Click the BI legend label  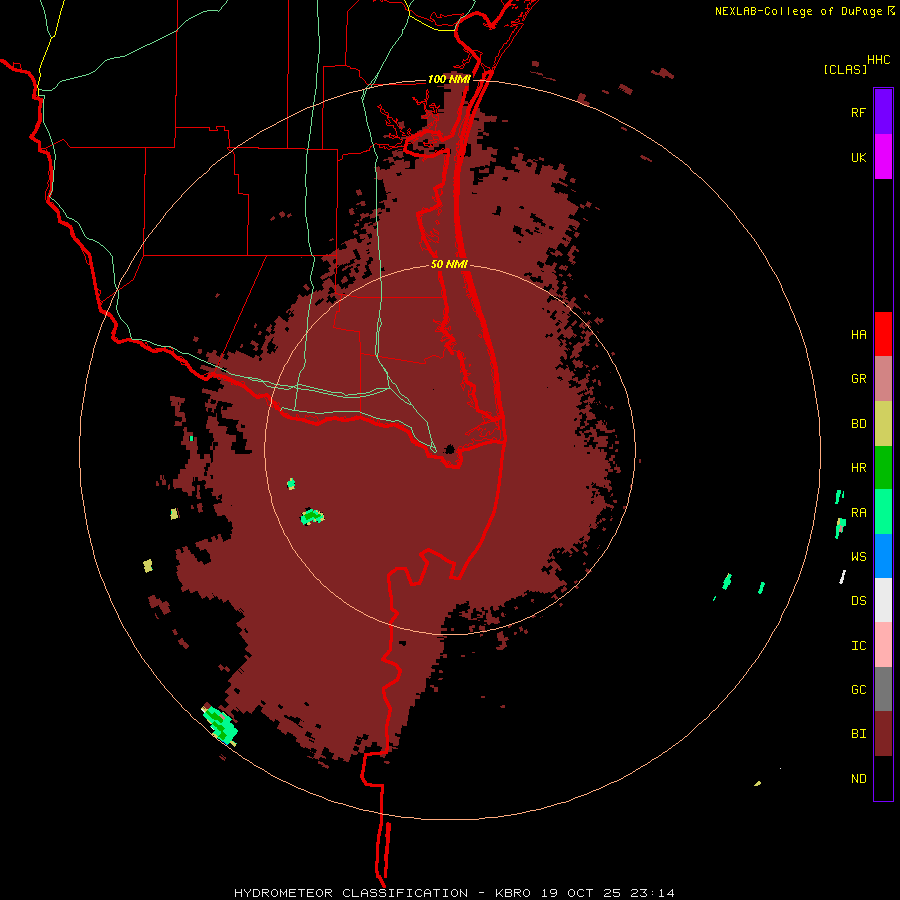point(858,734)
